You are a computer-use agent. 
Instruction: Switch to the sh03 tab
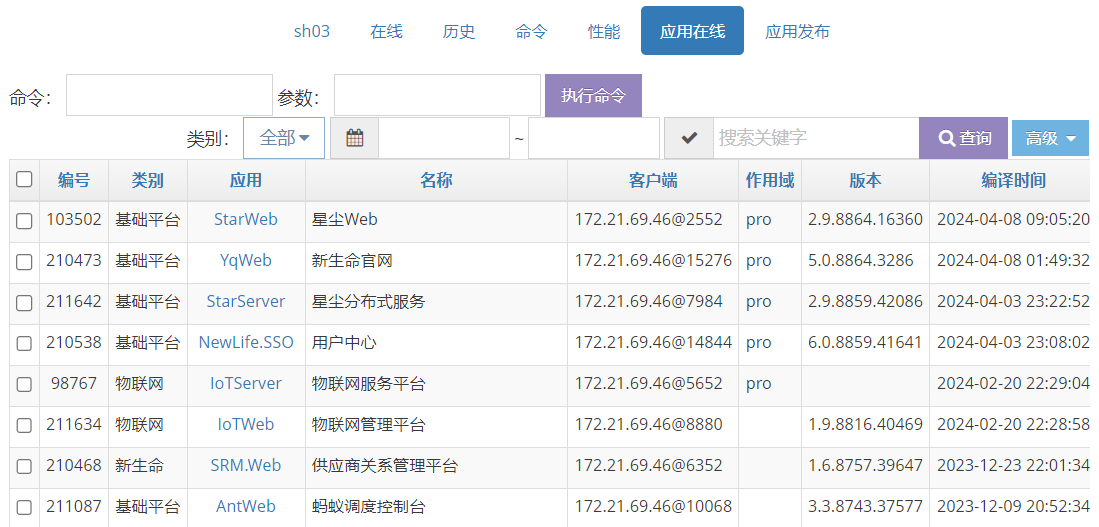coord(312,32)
